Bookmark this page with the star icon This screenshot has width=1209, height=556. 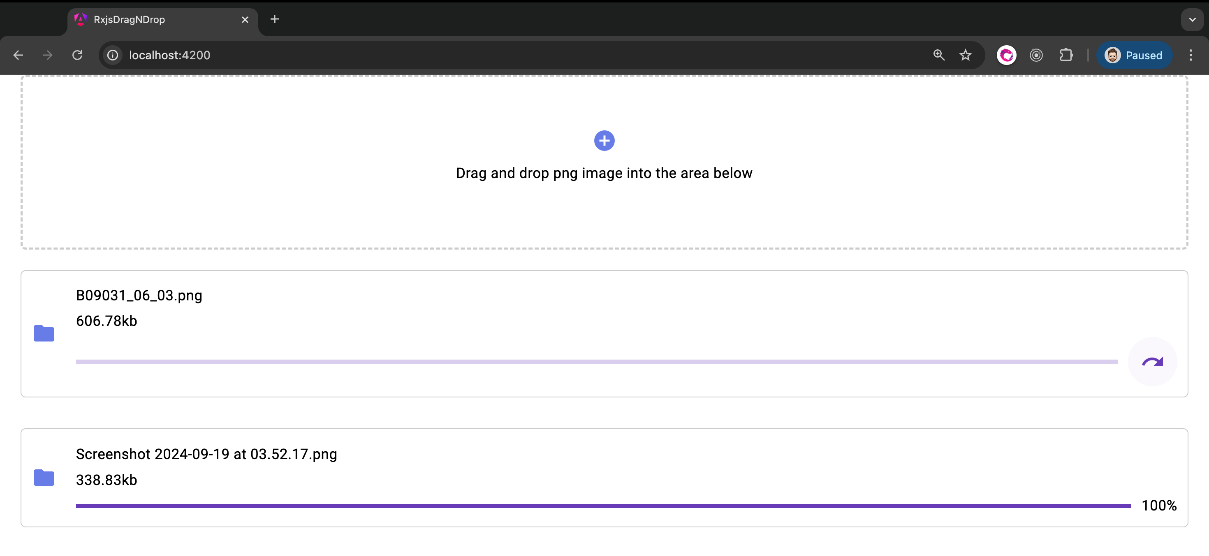(x=966, y=55)
